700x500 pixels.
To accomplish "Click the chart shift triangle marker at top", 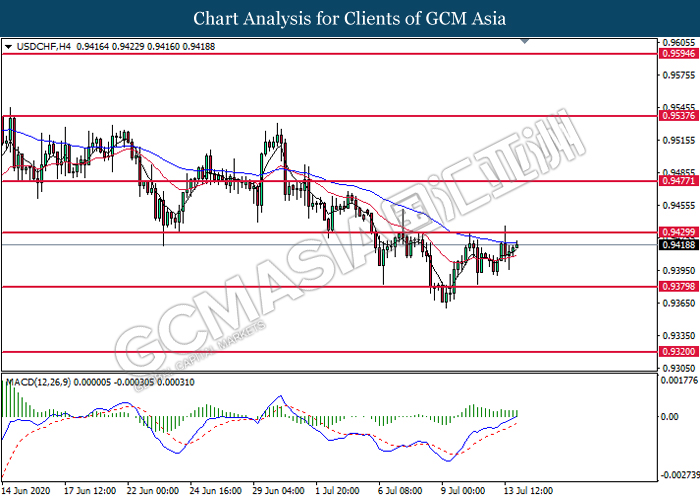I will [x=525, y=42].
